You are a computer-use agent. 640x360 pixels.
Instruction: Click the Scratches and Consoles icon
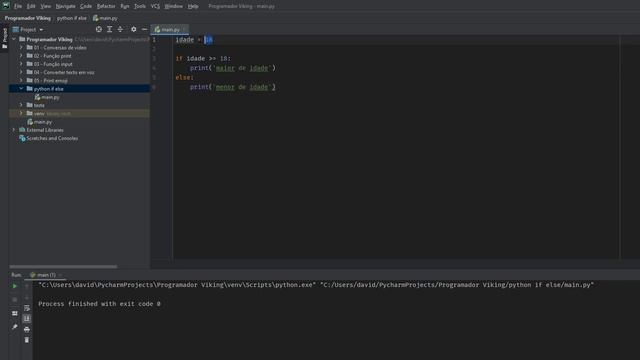click(22, 138)
